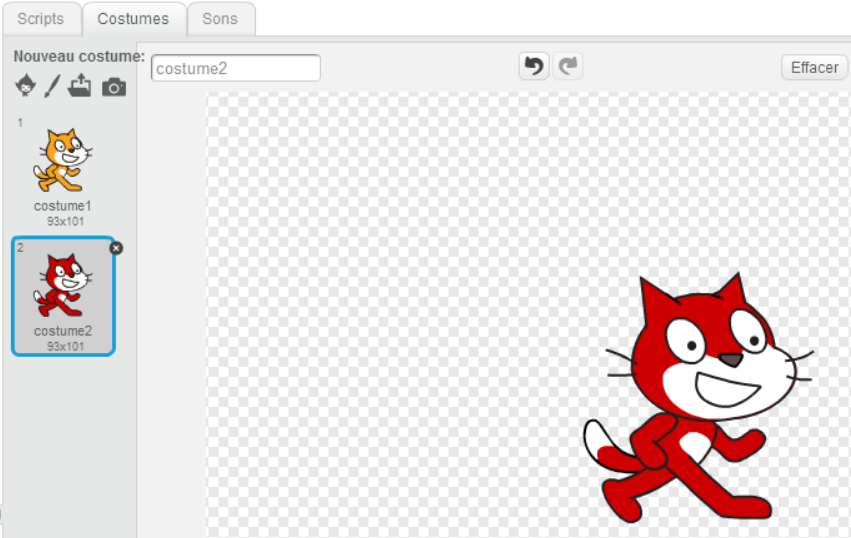This screenshot has height=538, width=851.
Task: Take new costume with camera icon
Action: [114, 87]
